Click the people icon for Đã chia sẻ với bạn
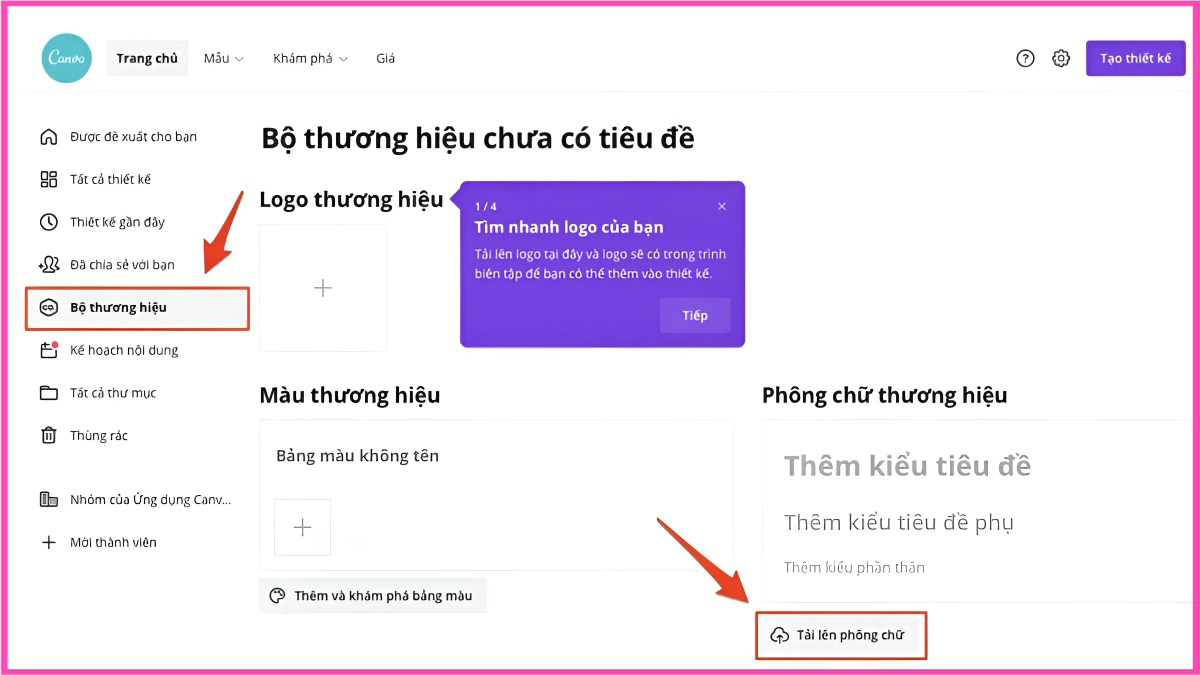The height and width of the screenshot is (675, 1200). 48,265
